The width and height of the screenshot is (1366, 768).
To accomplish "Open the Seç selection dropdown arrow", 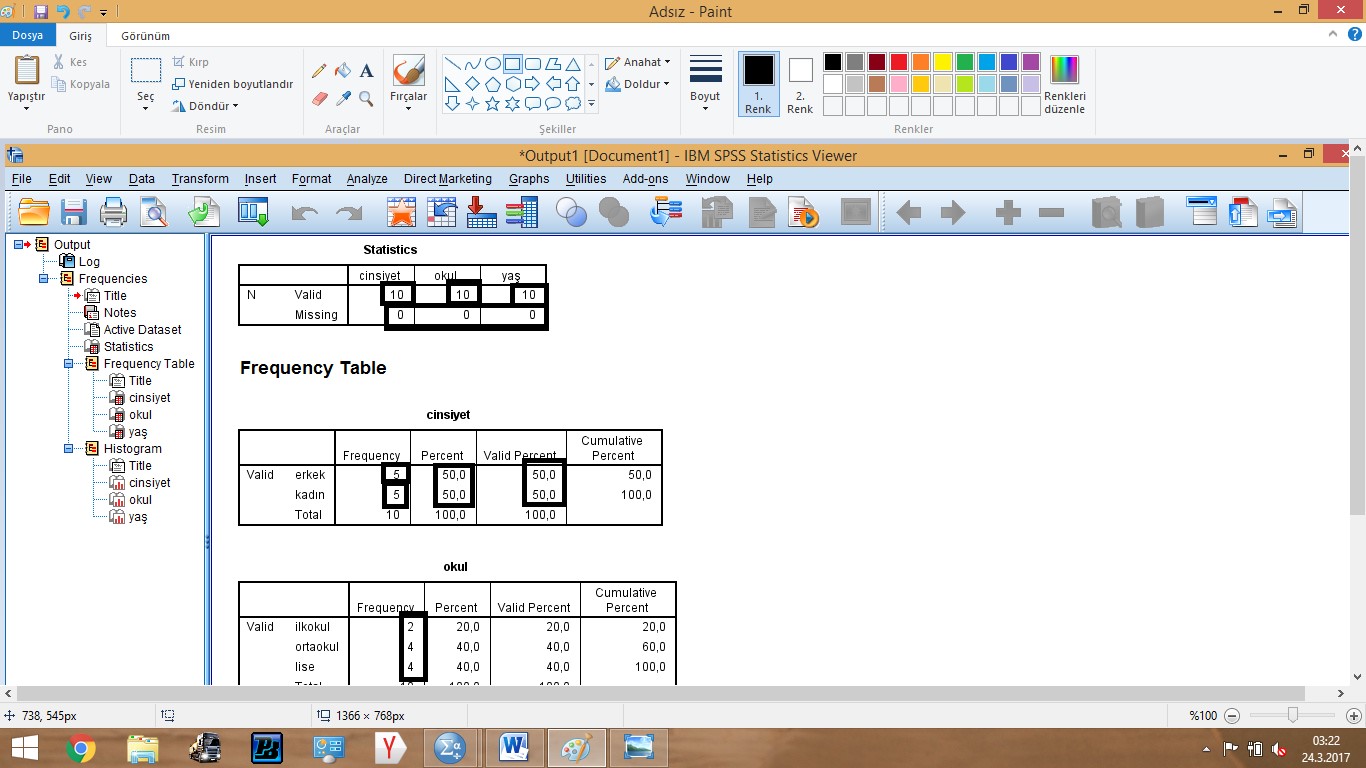I will pos(146,107).
